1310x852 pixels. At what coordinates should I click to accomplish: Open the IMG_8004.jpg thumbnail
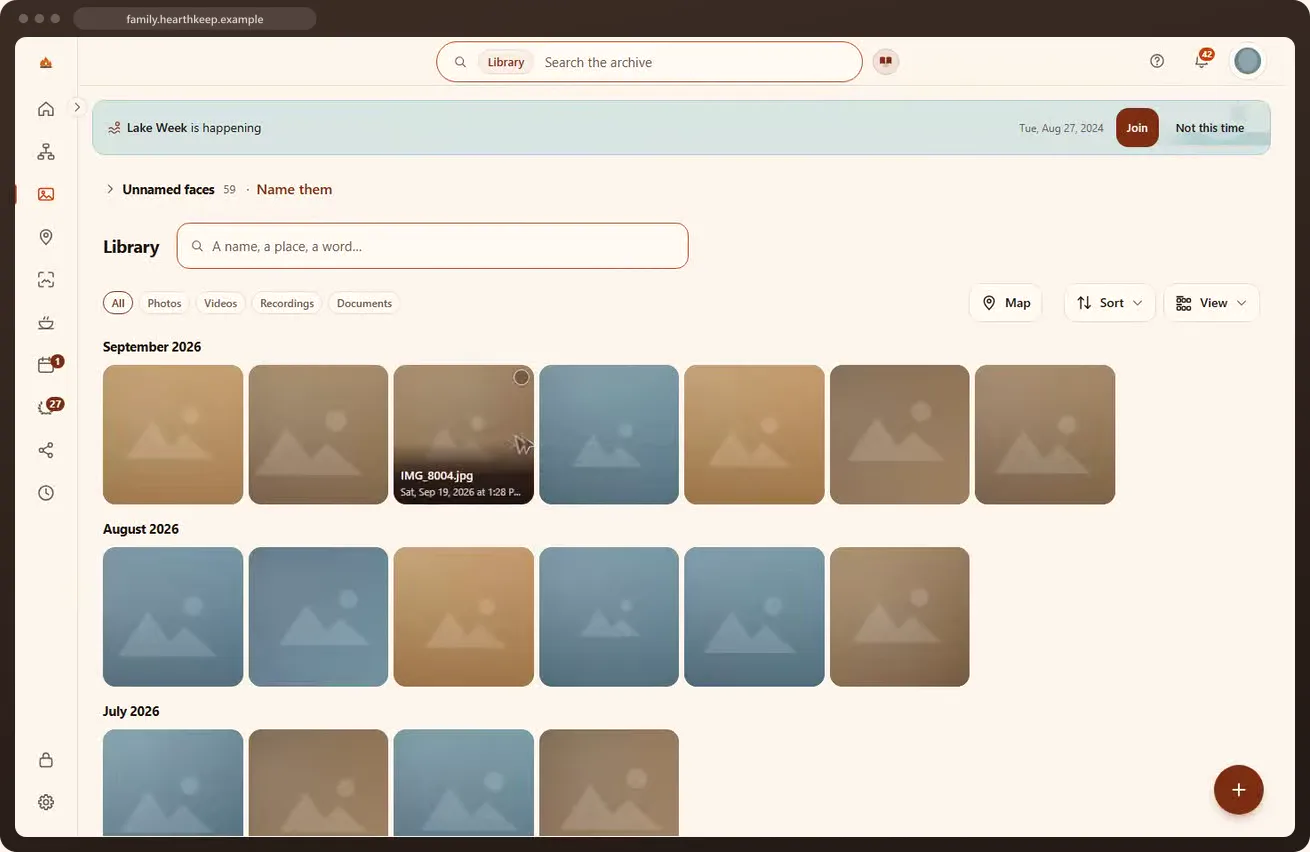pyautogui.click(x=464, y=435)
